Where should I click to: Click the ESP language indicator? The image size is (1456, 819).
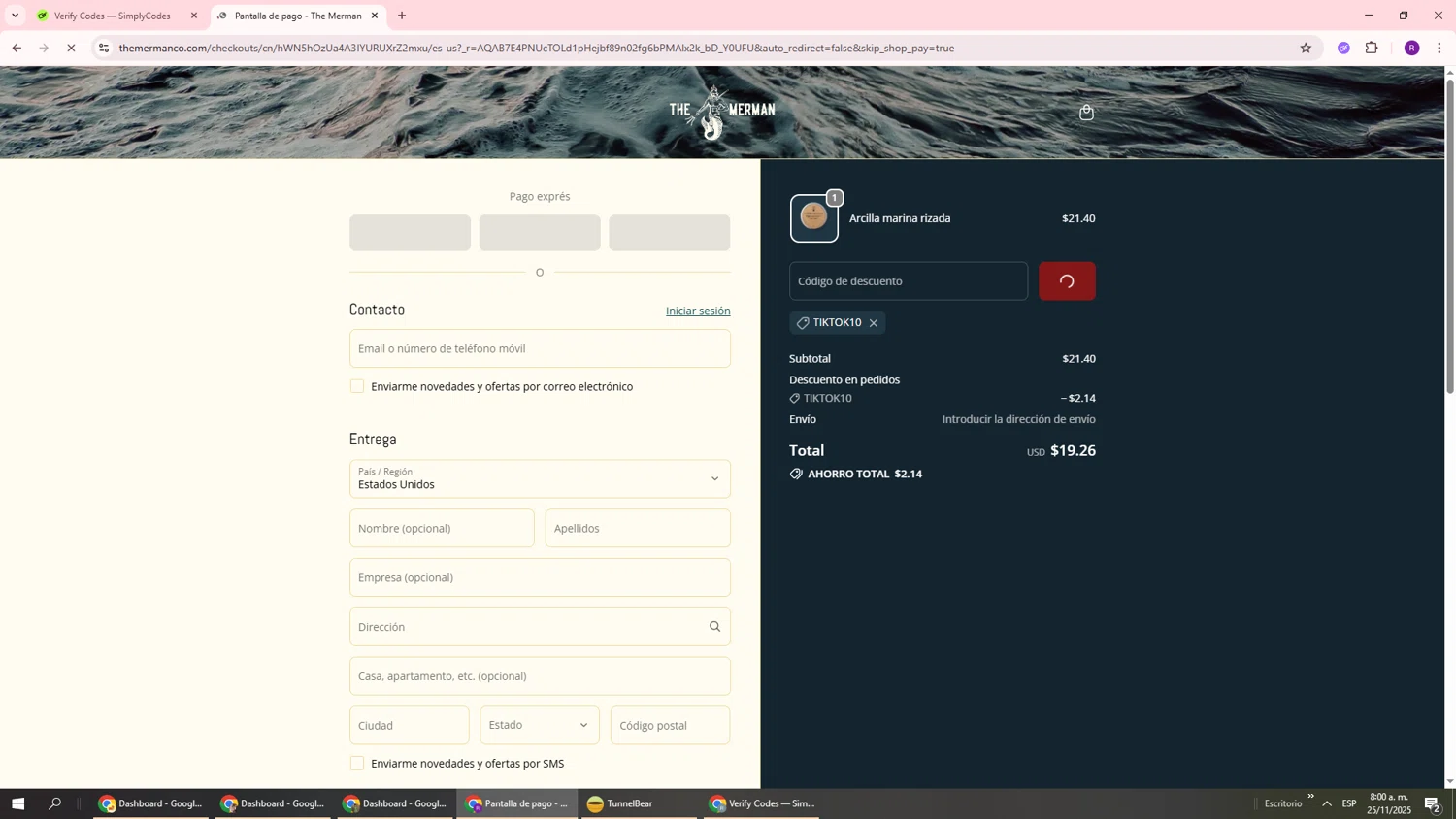1349,803
